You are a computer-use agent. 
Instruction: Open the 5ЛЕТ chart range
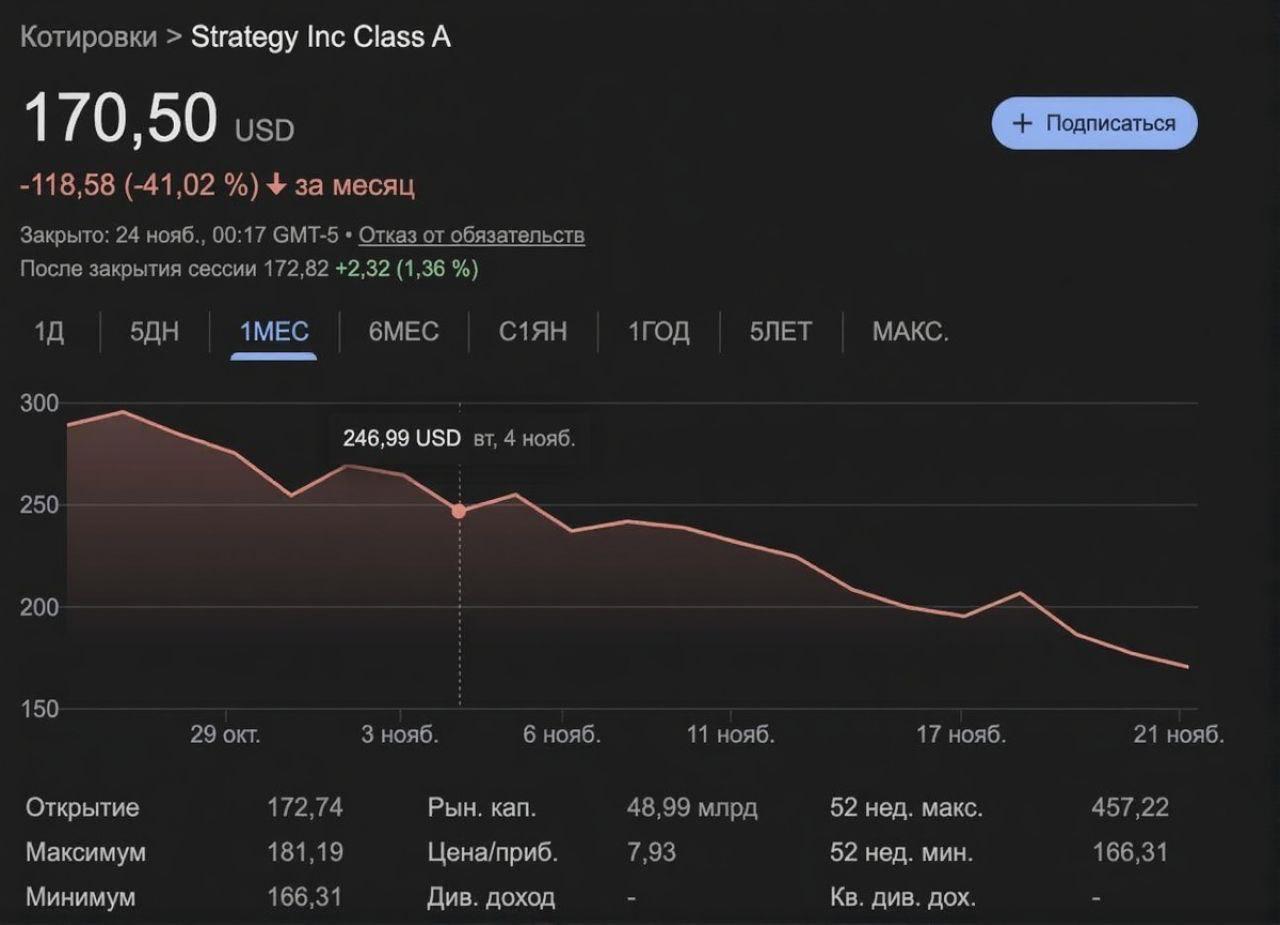(x=780, y=332)
